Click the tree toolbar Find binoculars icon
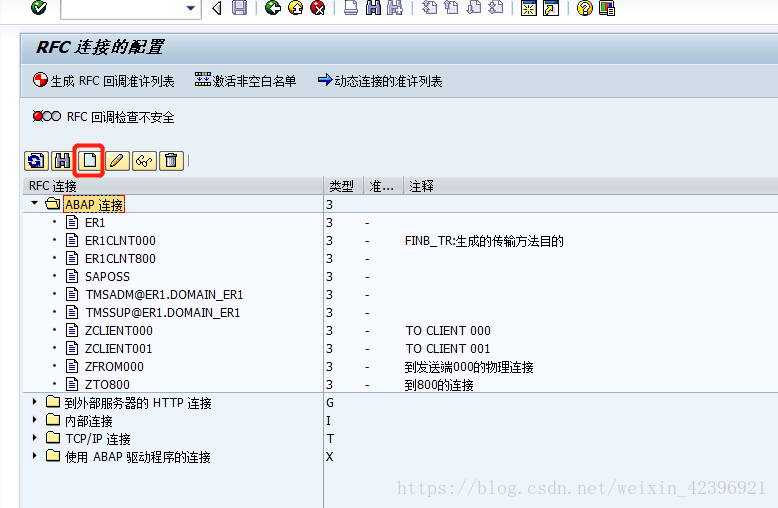This screenshot has width=778, height=508. [x=63, y=161]
